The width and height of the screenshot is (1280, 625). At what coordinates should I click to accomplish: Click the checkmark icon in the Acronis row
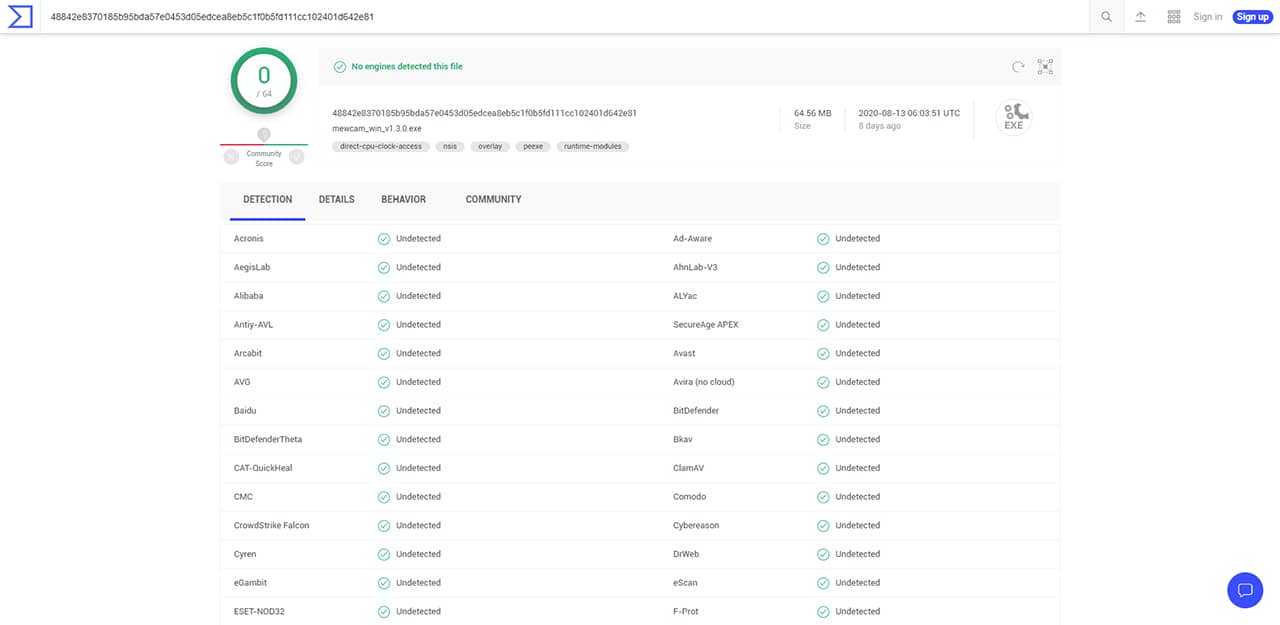pyautogui.click(x=384, y=239)
